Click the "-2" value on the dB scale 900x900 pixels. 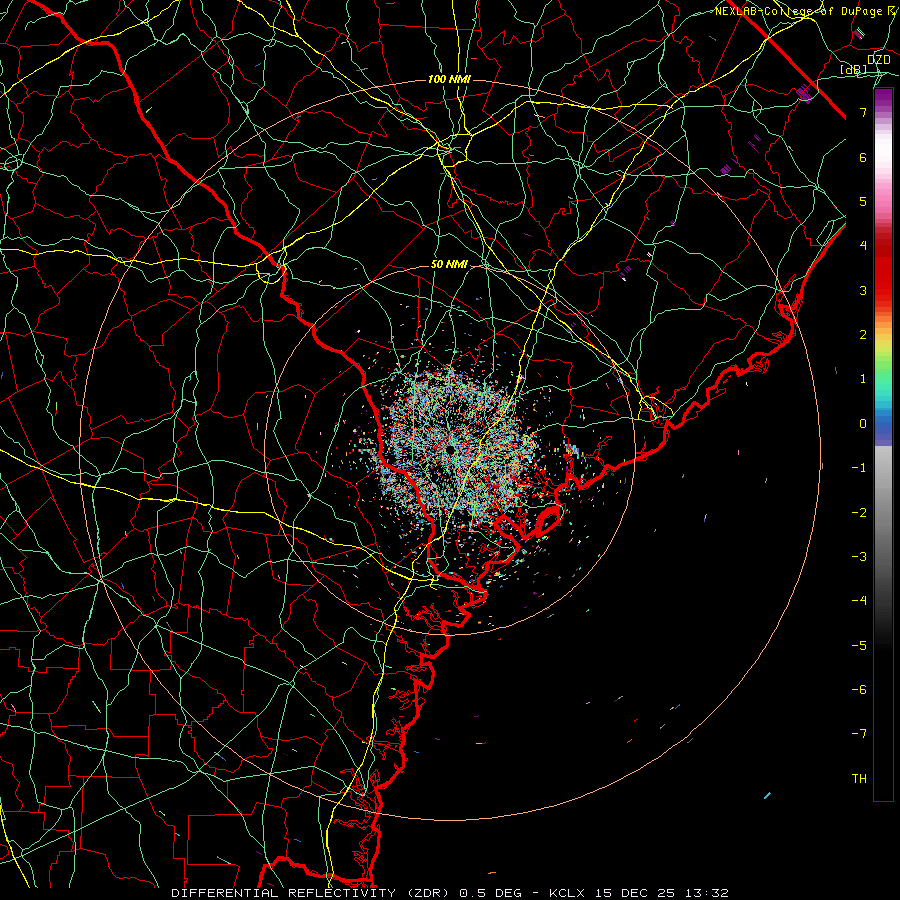coord(859,513)
